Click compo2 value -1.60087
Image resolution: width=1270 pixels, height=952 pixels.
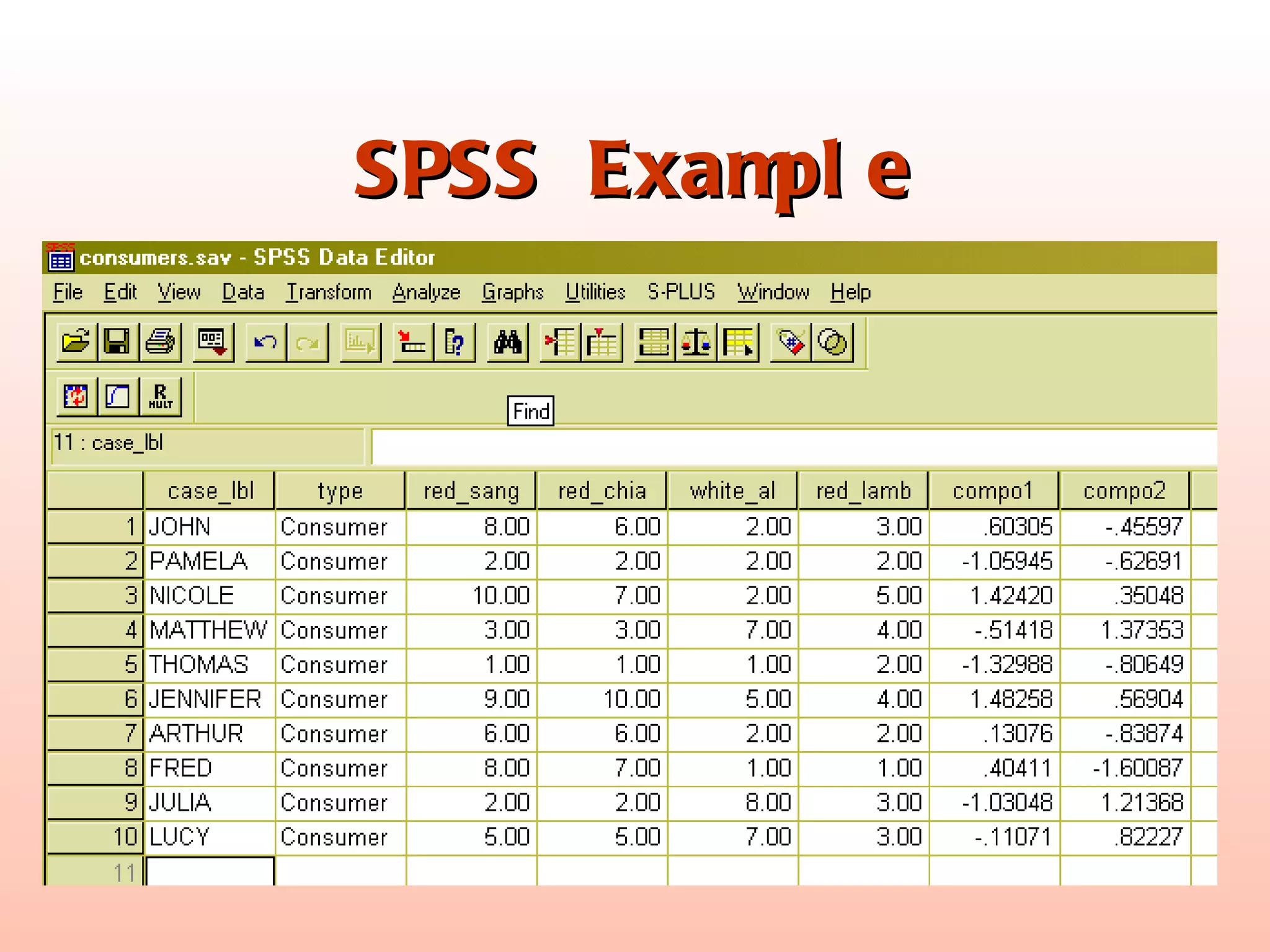[1125, 768]
